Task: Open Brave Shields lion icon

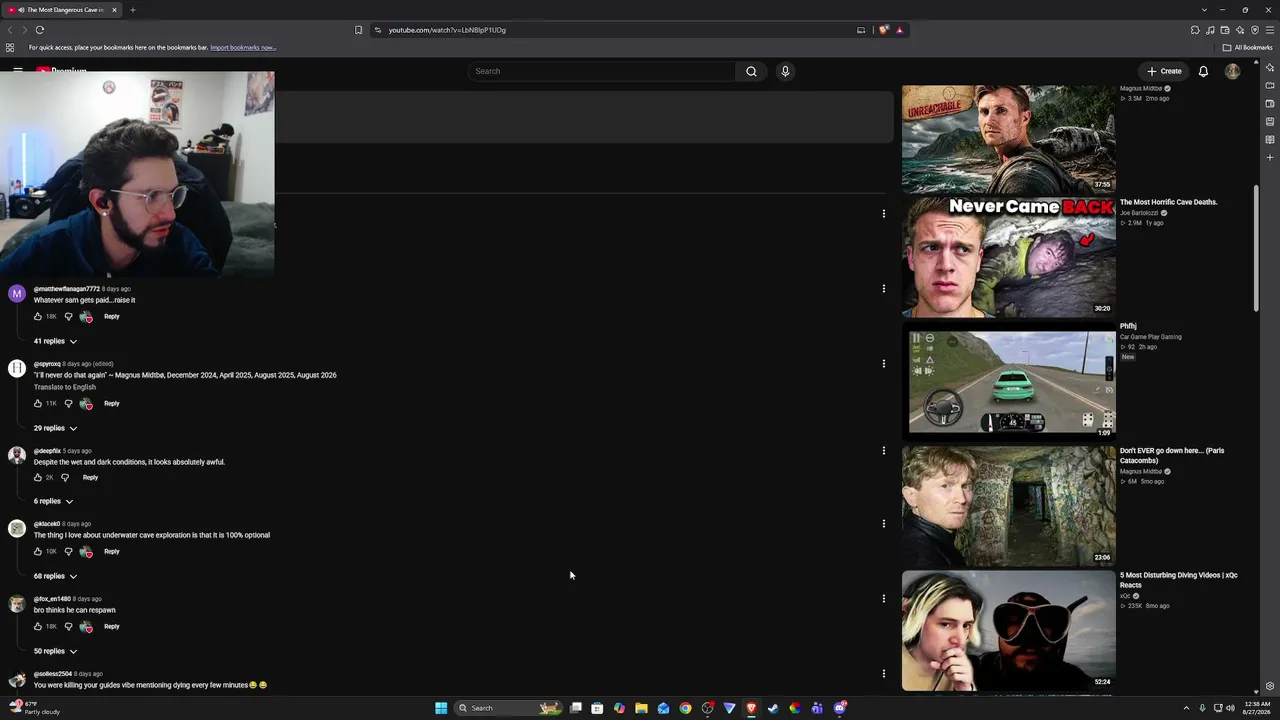Action: 884,30
